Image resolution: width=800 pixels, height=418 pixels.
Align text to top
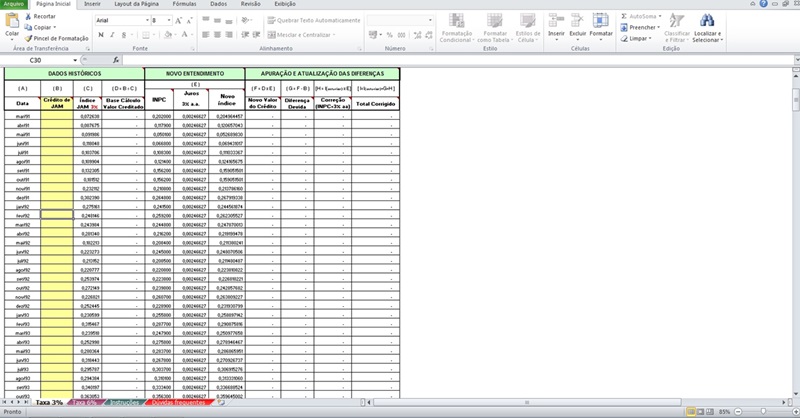[206, 20]
